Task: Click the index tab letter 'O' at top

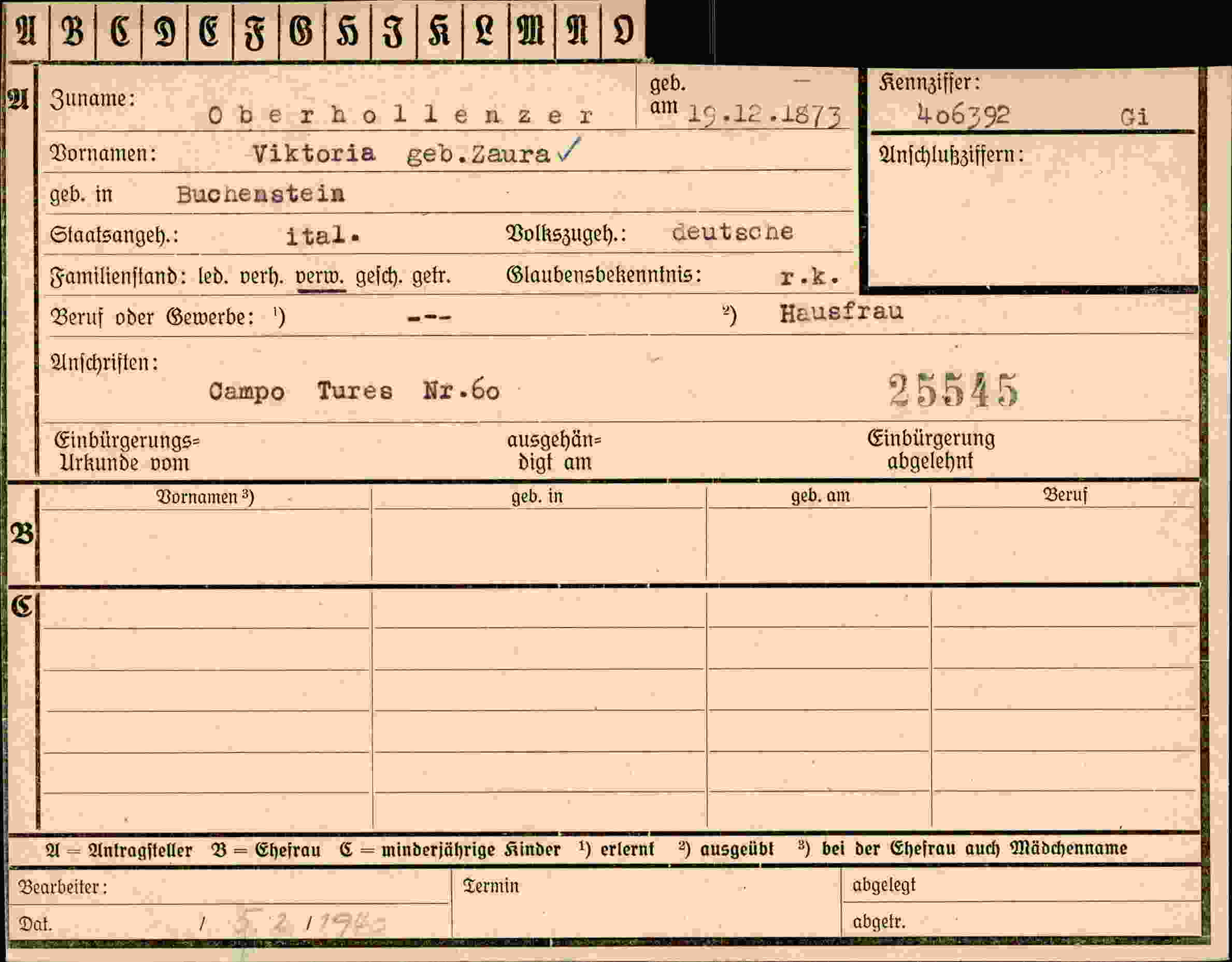Action: click(623, 31)
